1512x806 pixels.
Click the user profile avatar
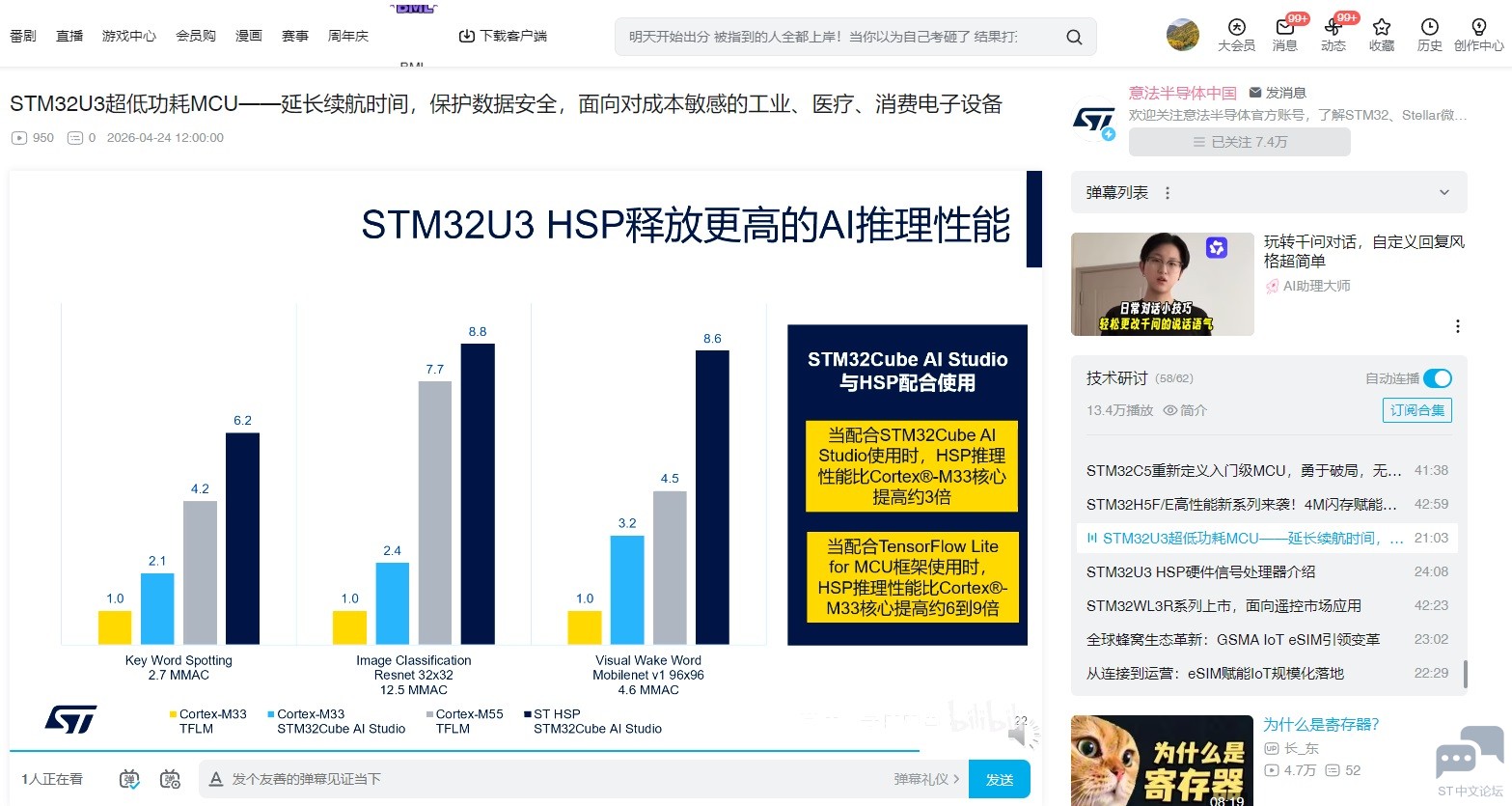pos(1183,35)
